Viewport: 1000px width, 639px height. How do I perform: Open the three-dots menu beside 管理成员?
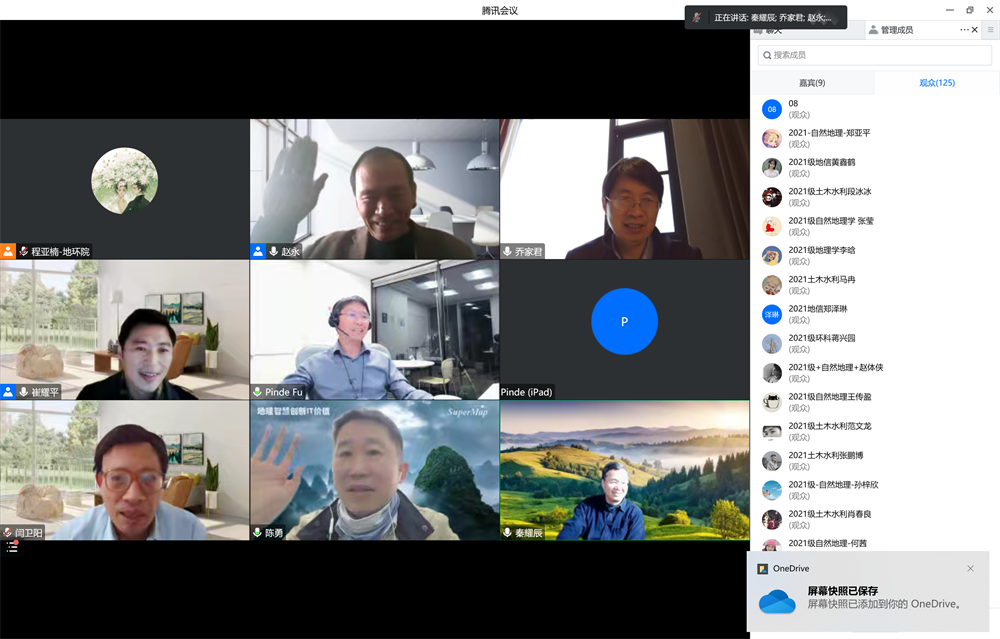(x=964, y=30)
